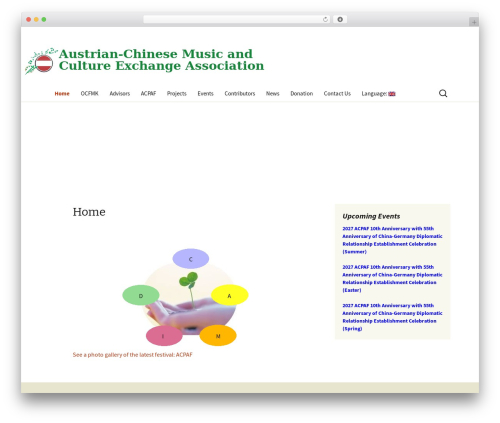This screenshot has width=500, height=423.
Task: Open the ACPAF 10th Anniversary (Easter) event link
Action: (x=392, y=279)
